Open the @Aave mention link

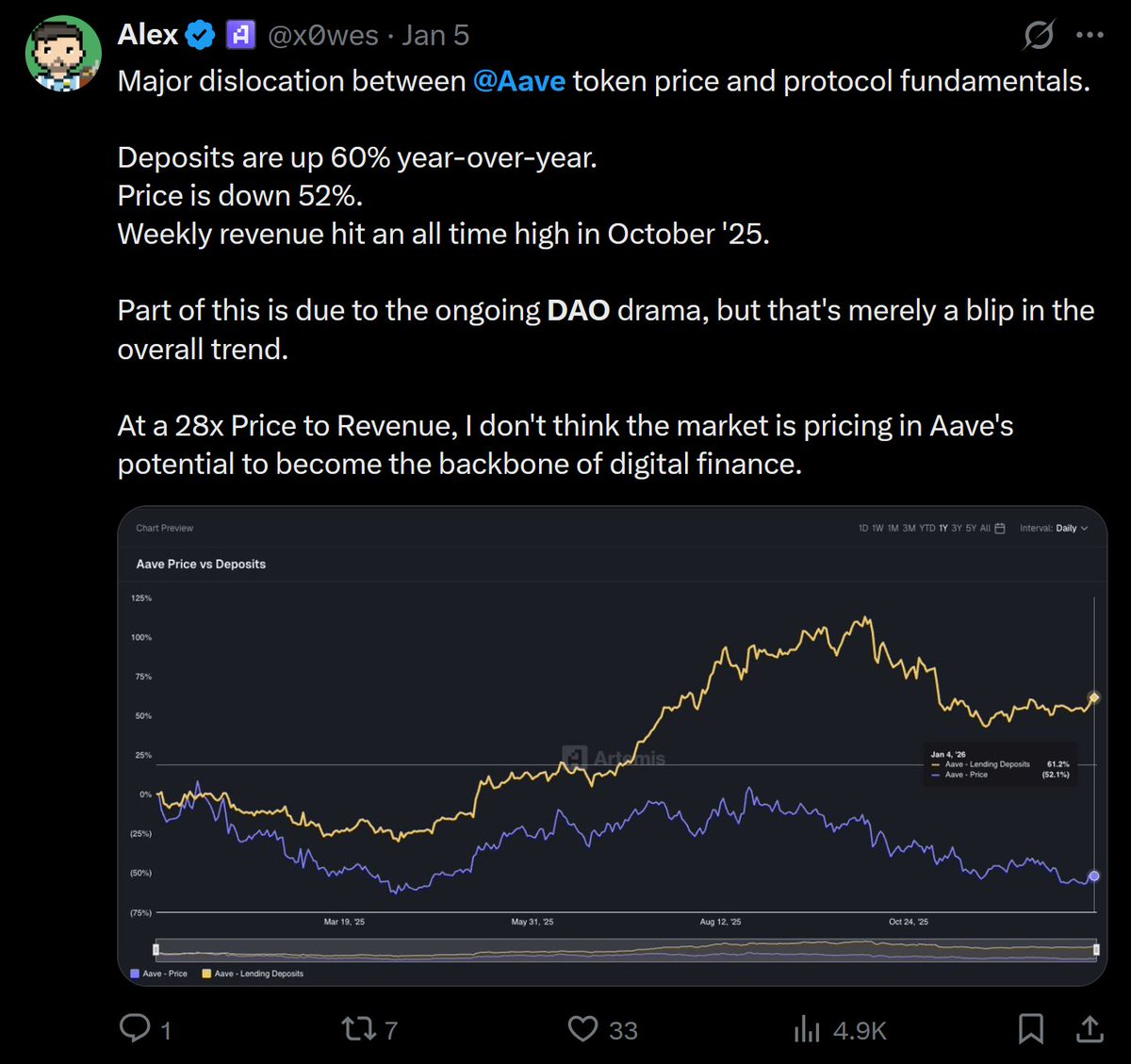519,81
